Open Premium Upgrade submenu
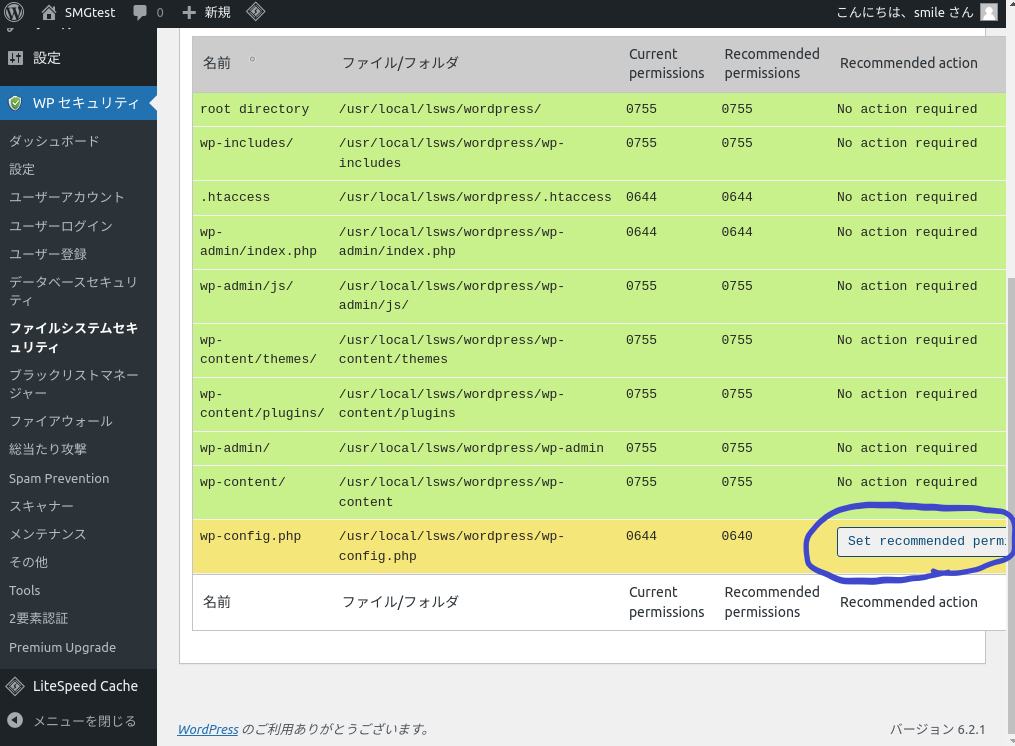 (62, 648)
